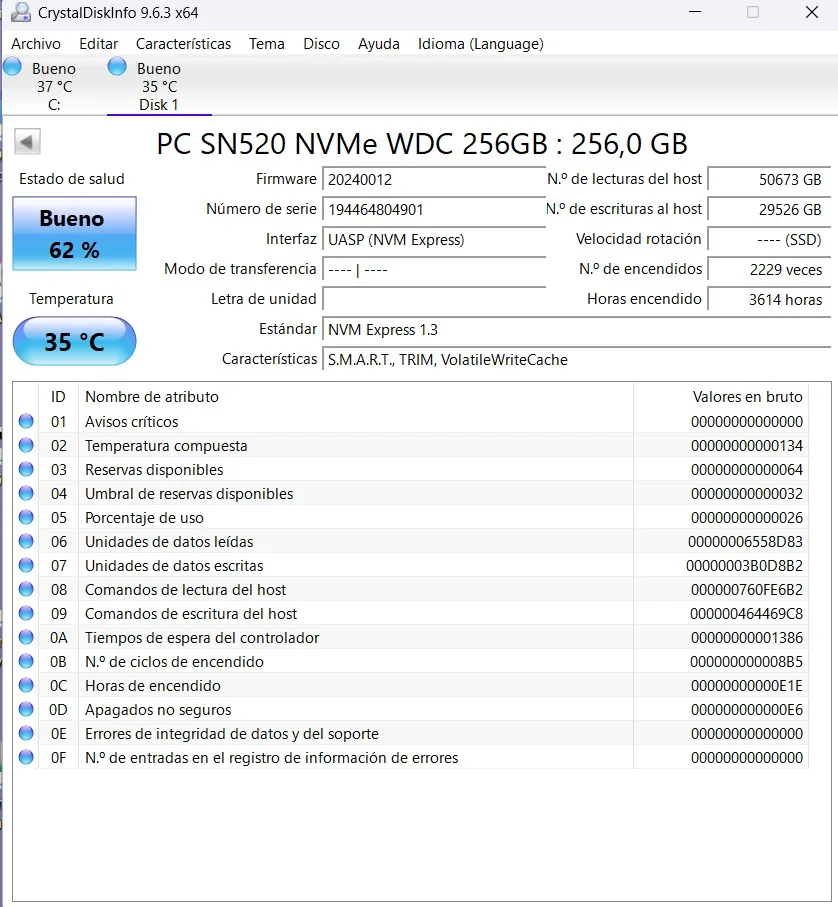Screen dimensions: 838x907
Task: Click status orb of Horas de encendido row
Action: 26,685
